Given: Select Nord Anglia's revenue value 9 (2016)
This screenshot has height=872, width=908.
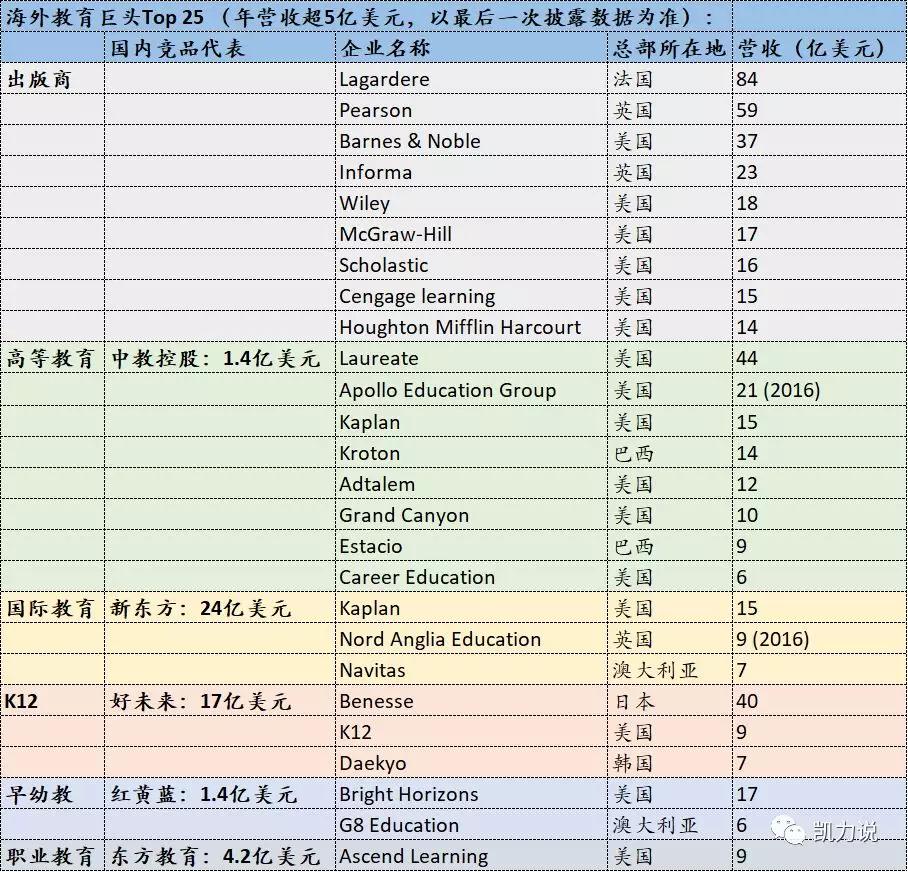Looking at the screenshot, I should (772, 639).
